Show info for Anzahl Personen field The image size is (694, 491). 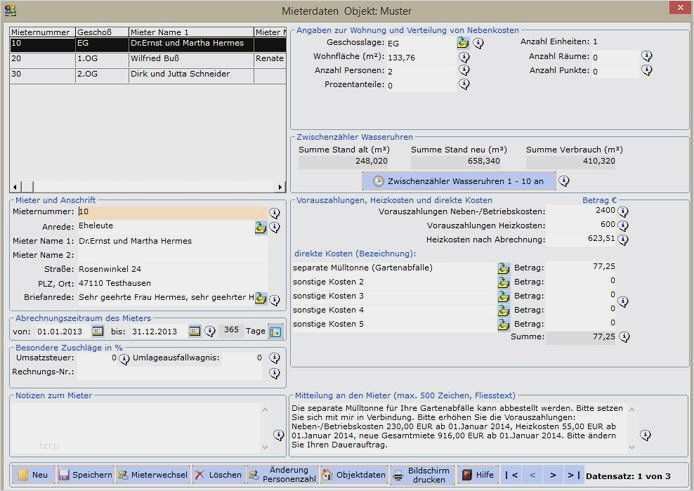[464, 70]
